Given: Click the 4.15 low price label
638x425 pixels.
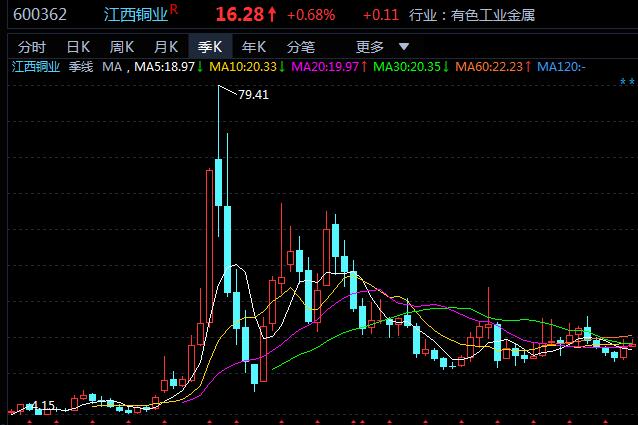Looking at the screenshot, I should click(x=43, y=405).
